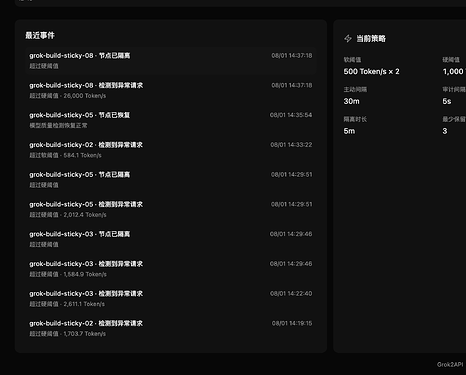This screenshot has height=375, width=466.
Task: Open the grok-build-sticky-08 节点已隔离 event
Action: coord(171,61)
